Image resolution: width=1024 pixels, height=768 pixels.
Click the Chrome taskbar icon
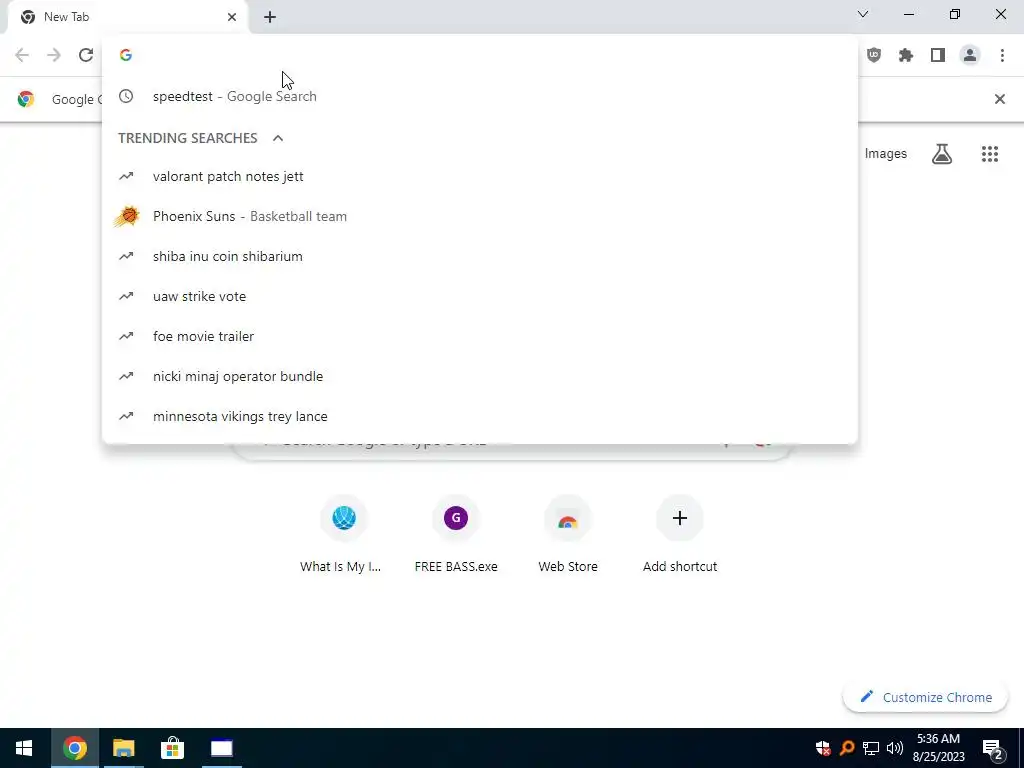[74, 748]
